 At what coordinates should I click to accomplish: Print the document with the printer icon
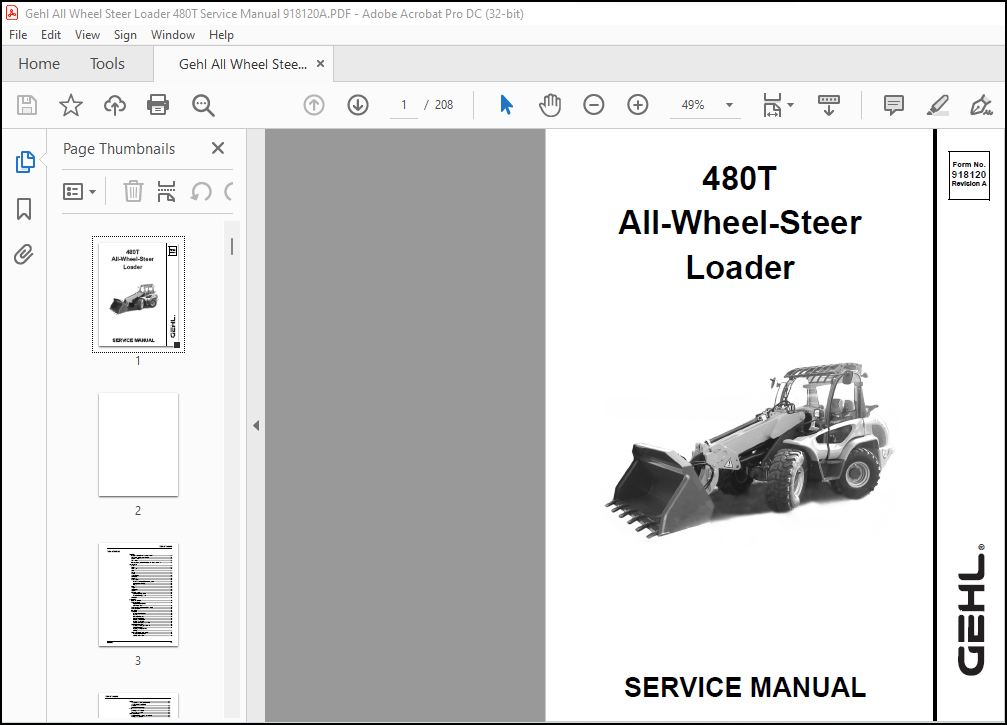pos(158,105)
